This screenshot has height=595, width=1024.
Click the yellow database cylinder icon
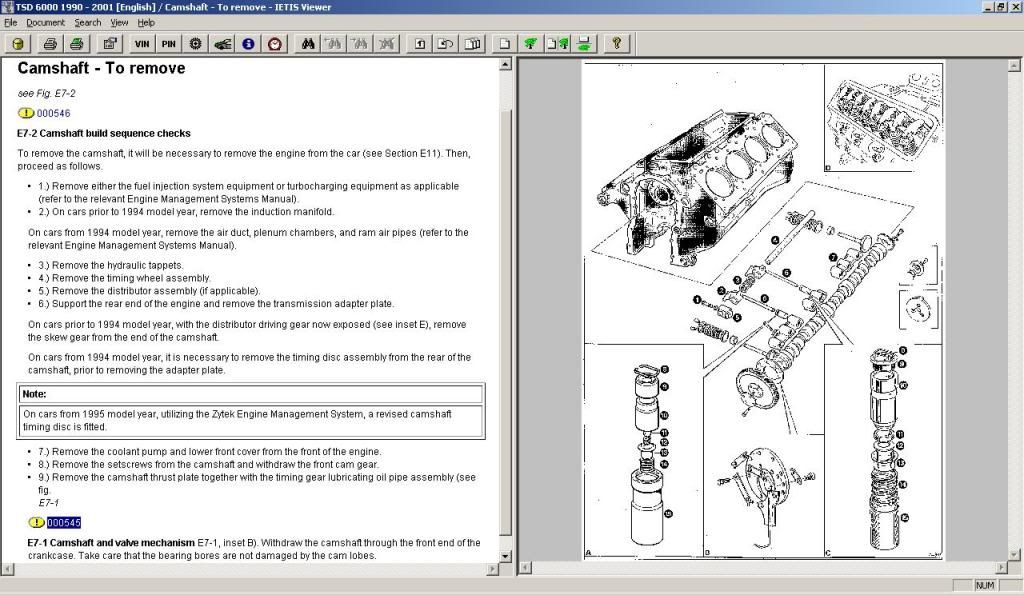click(18, 44)
